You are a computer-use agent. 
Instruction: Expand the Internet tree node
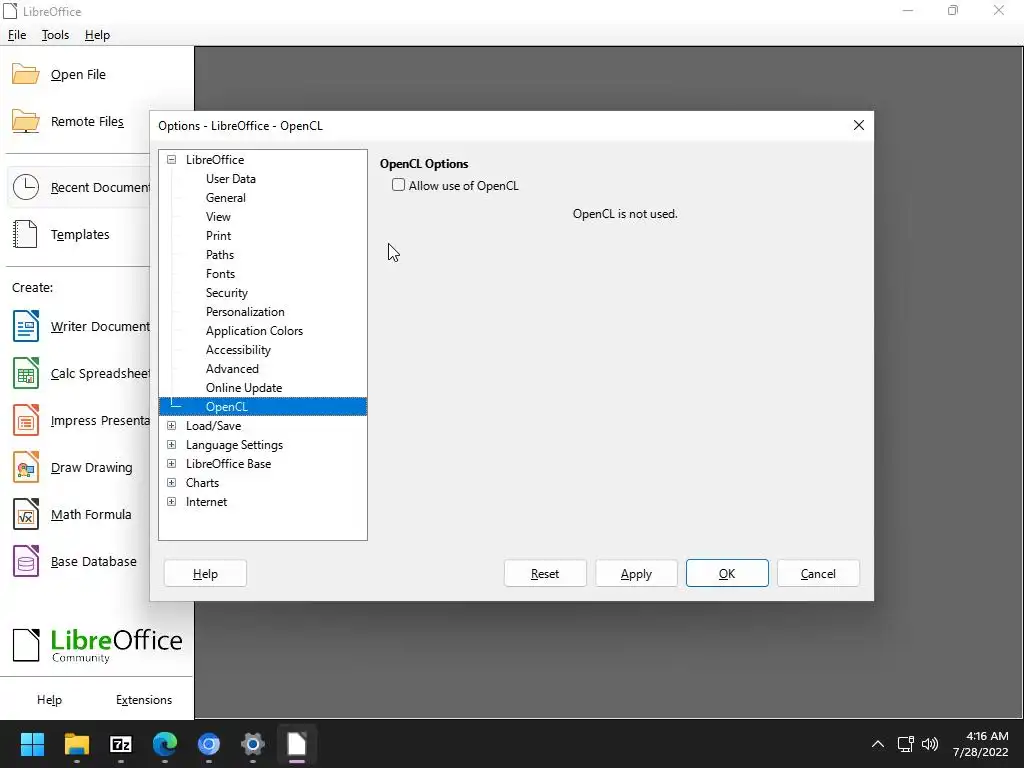171,502
